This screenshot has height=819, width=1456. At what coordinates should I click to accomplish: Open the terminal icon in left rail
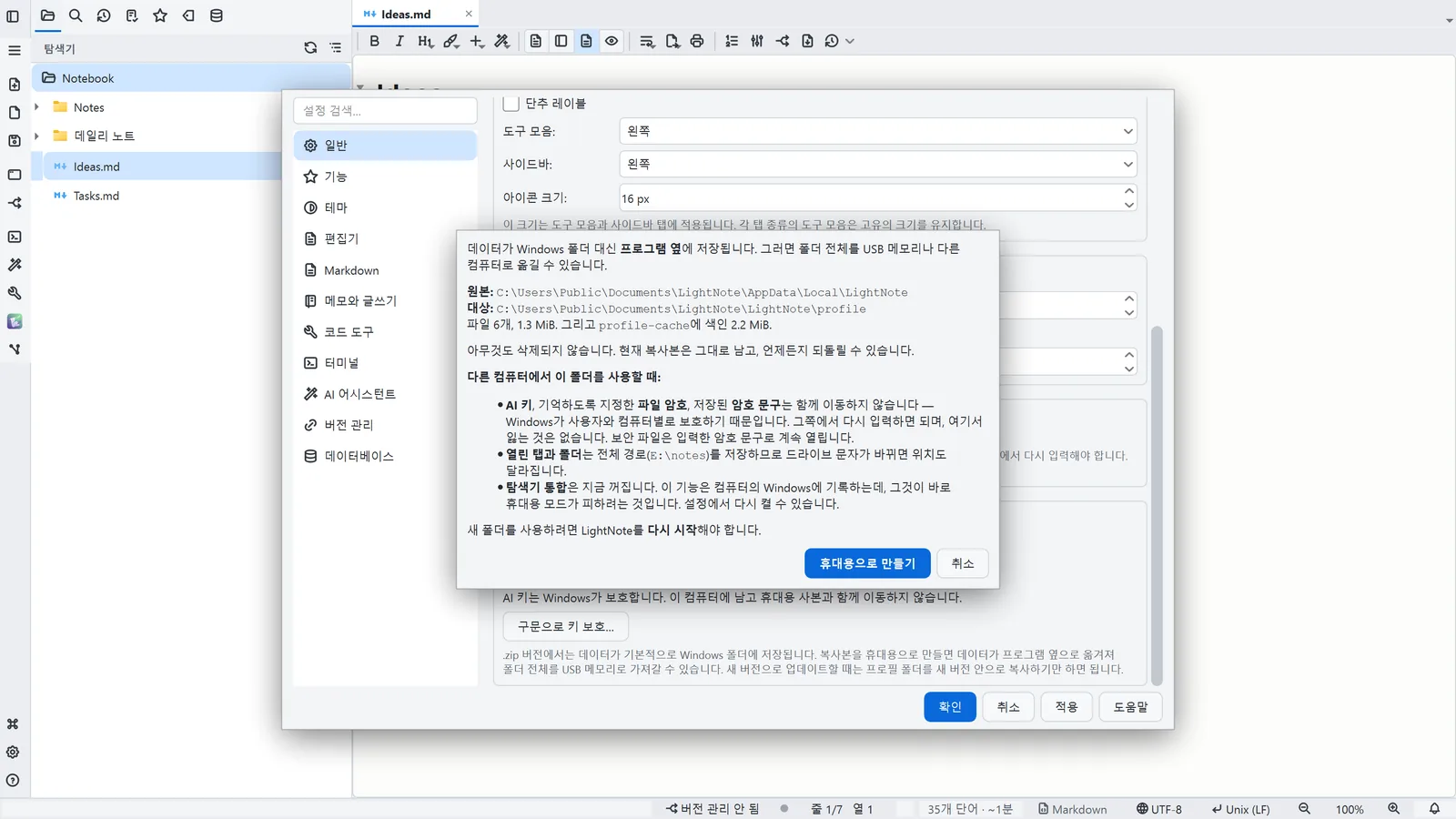coord(15,237)
